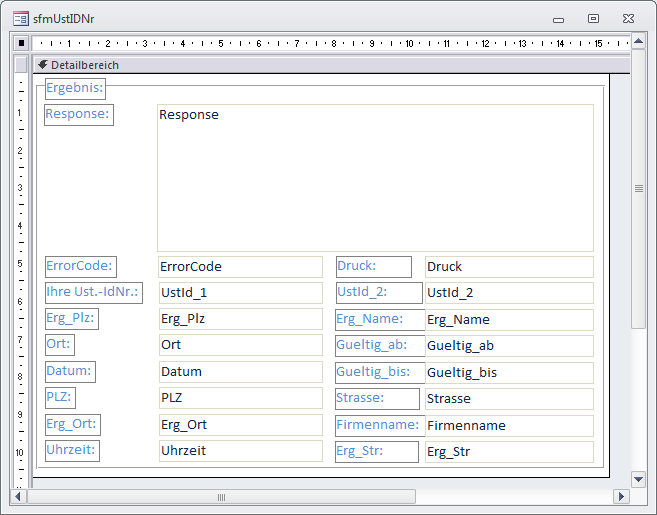
Task: Click the scroll up arrow on vertical scrollbar
Action: coord(639,43)
